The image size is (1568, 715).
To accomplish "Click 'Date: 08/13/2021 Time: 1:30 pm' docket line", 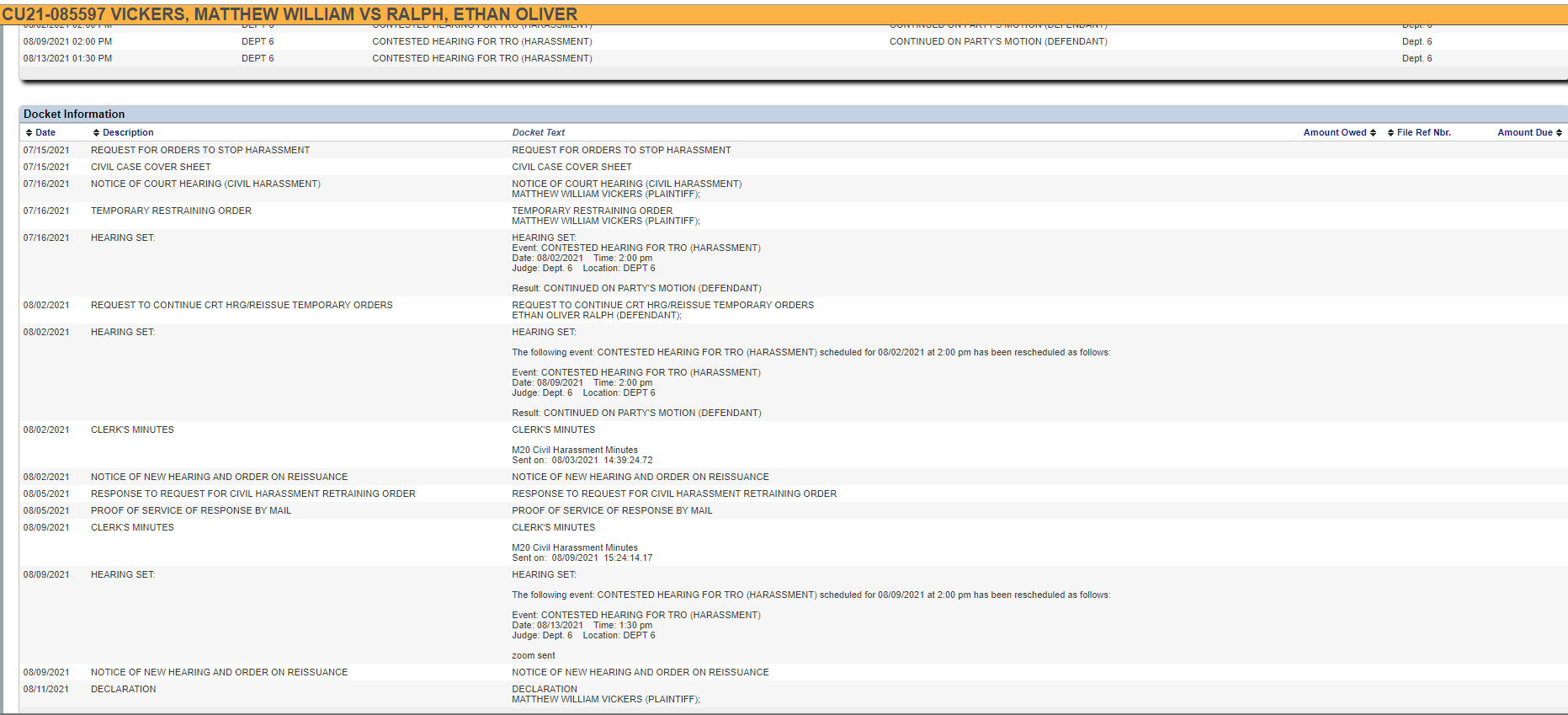I will 582,625.
